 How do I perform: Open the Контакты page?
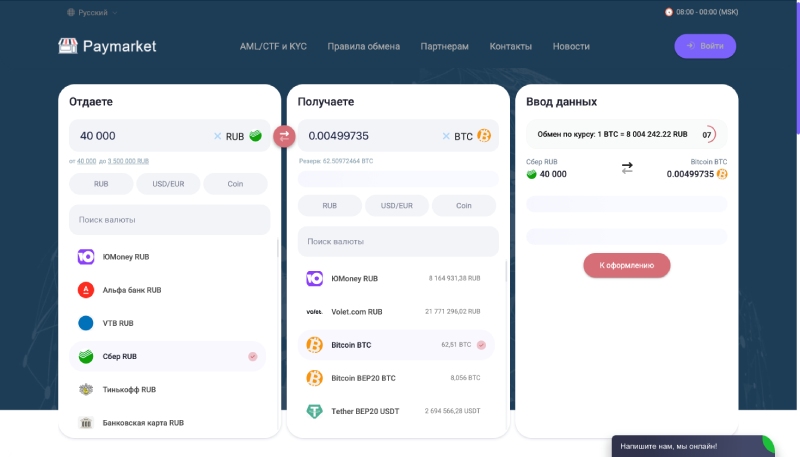511,46
